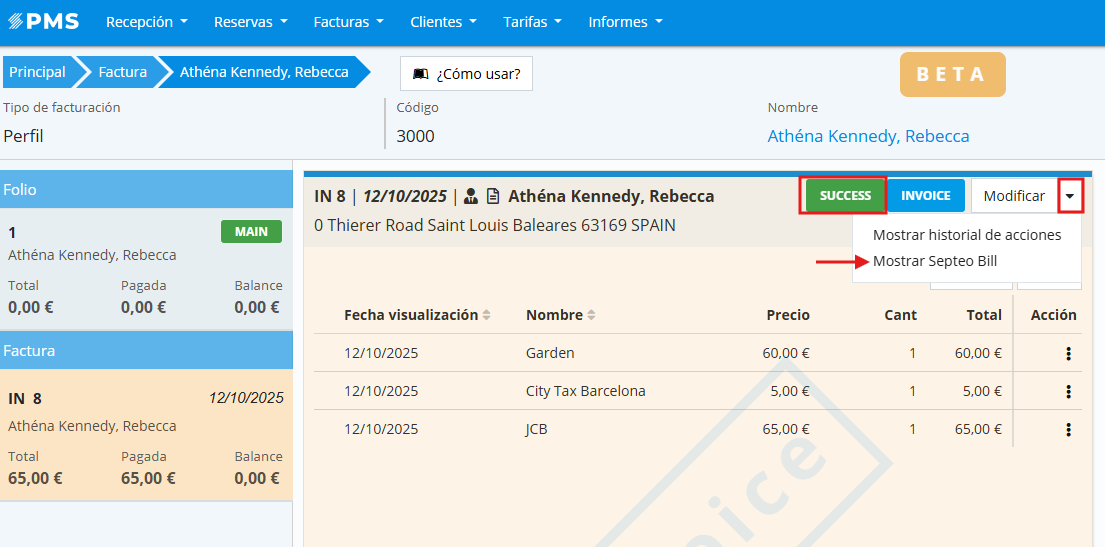Go to Principal breadcrumb
1105x547 pixels.
pos(37,72)
